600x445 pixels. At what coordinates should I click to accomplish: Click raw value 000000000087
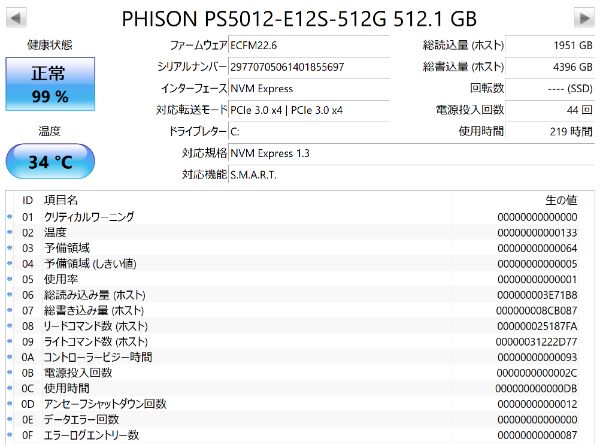coord(537,435)
